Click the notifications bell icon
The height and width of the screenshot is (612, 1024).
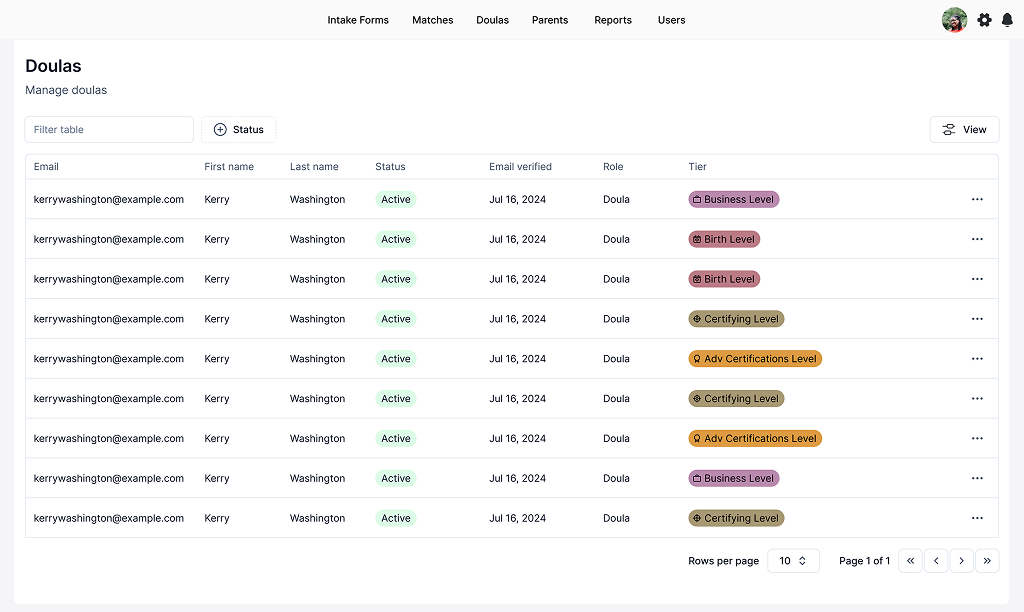pos(1007,20)
